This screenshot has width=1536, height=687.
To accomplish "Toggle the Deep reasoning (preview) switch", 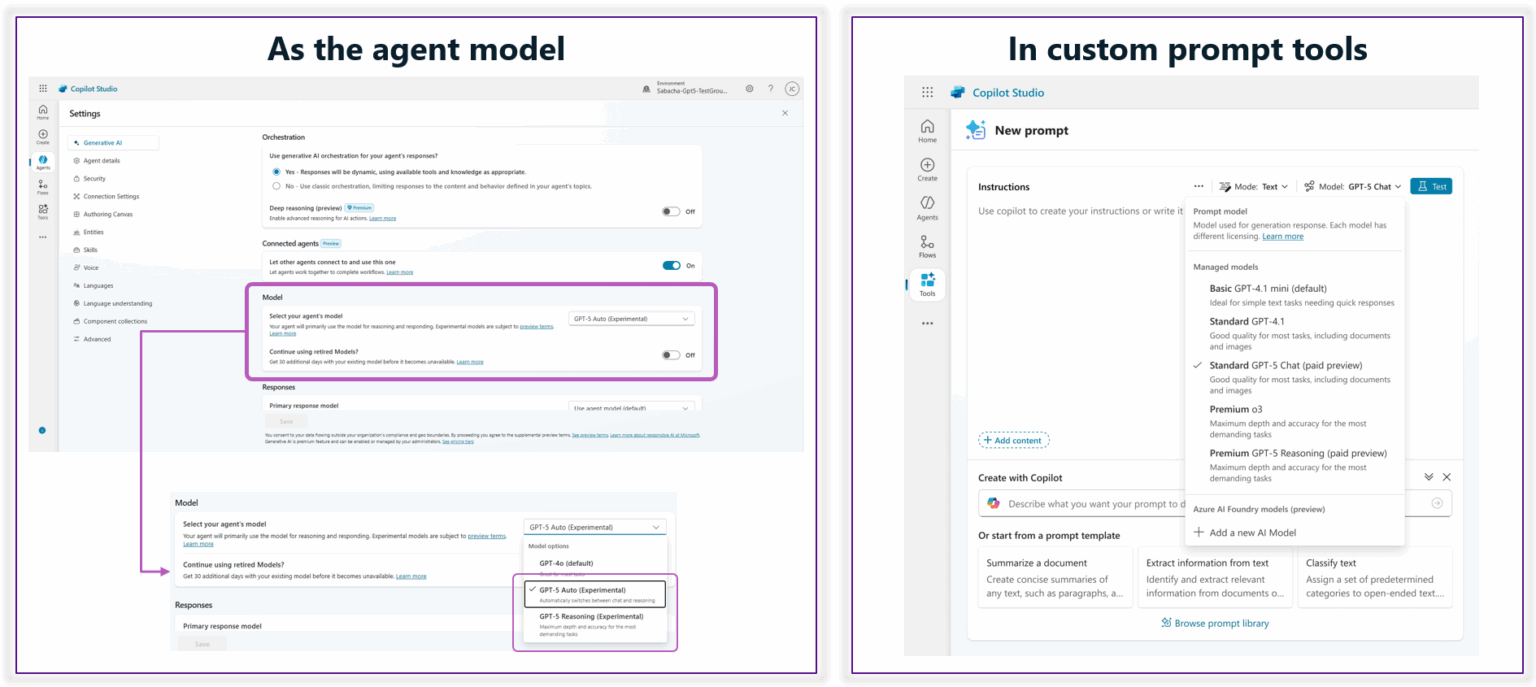I will (x=670, y=211).
